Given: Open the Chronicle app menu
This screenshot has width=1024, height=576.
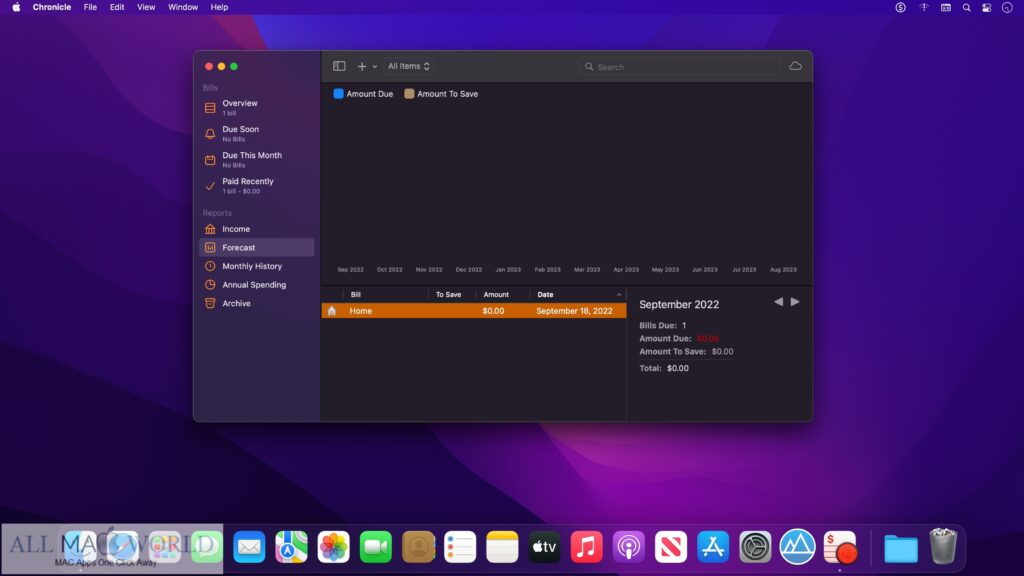Looking at the screenshot, I should tap(52, 7).
